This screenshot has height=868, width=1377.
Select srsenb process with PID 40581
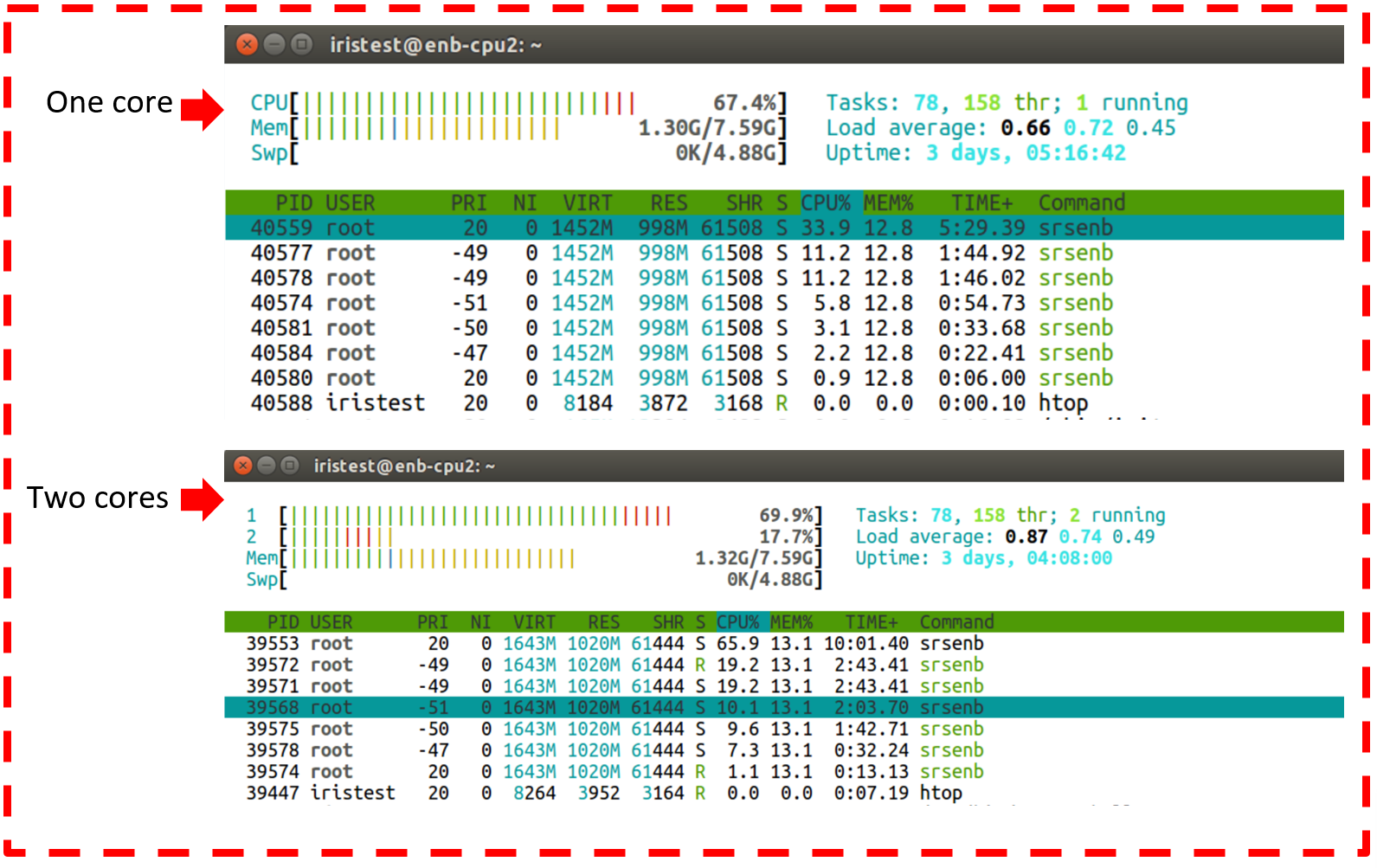click(784, 328)
